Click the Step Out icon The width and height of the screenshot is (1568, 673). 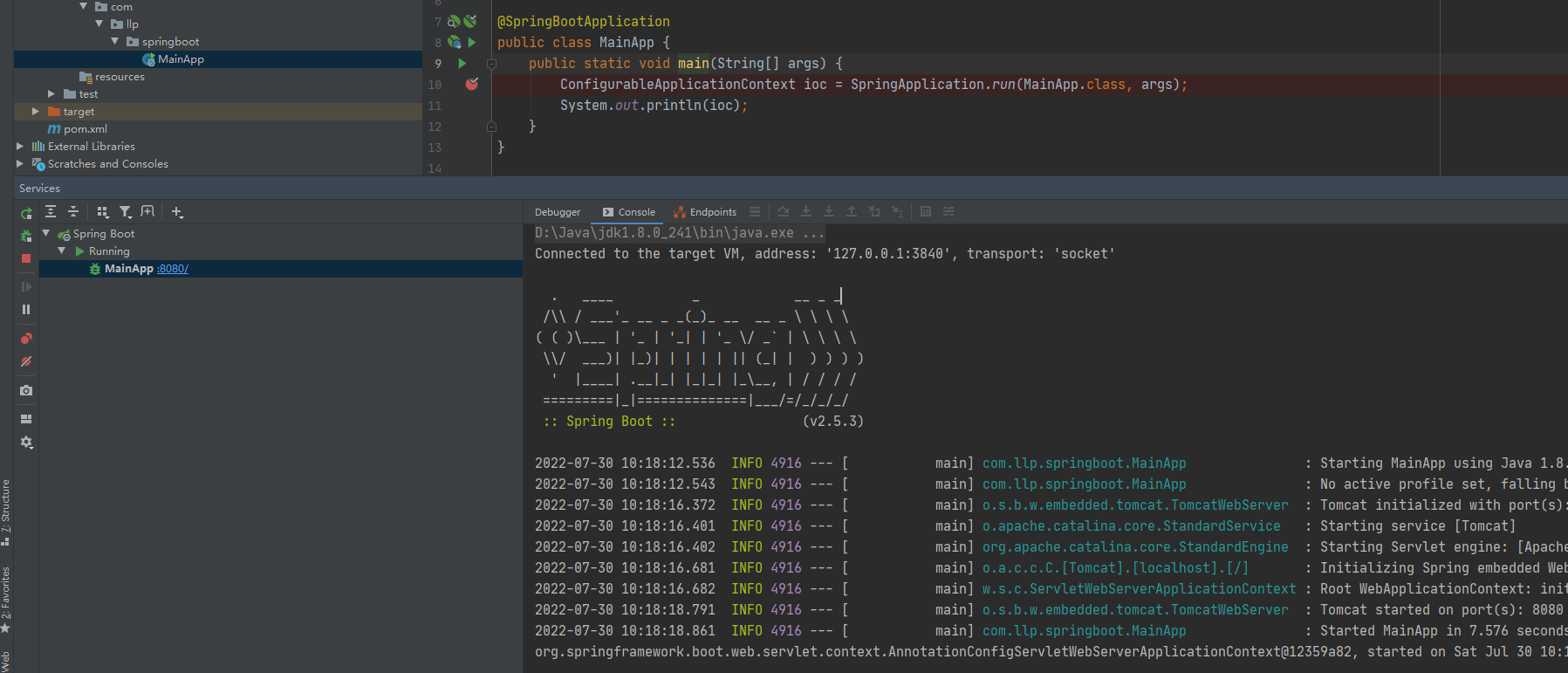coord(852,211)
